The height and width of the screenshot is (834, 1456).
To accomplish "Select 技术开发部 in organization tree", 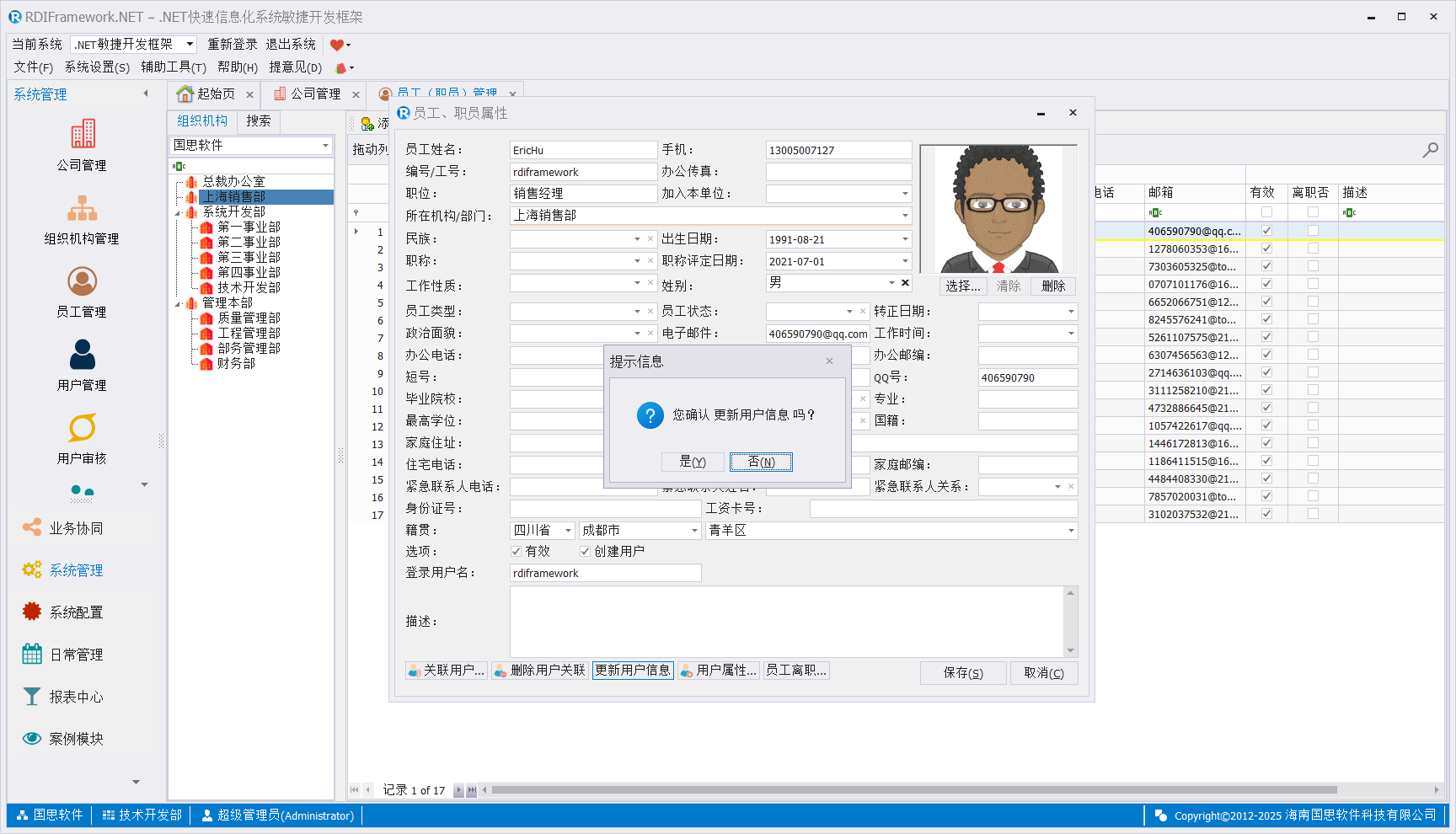I will pyautogui.click(x=249, y=287).
